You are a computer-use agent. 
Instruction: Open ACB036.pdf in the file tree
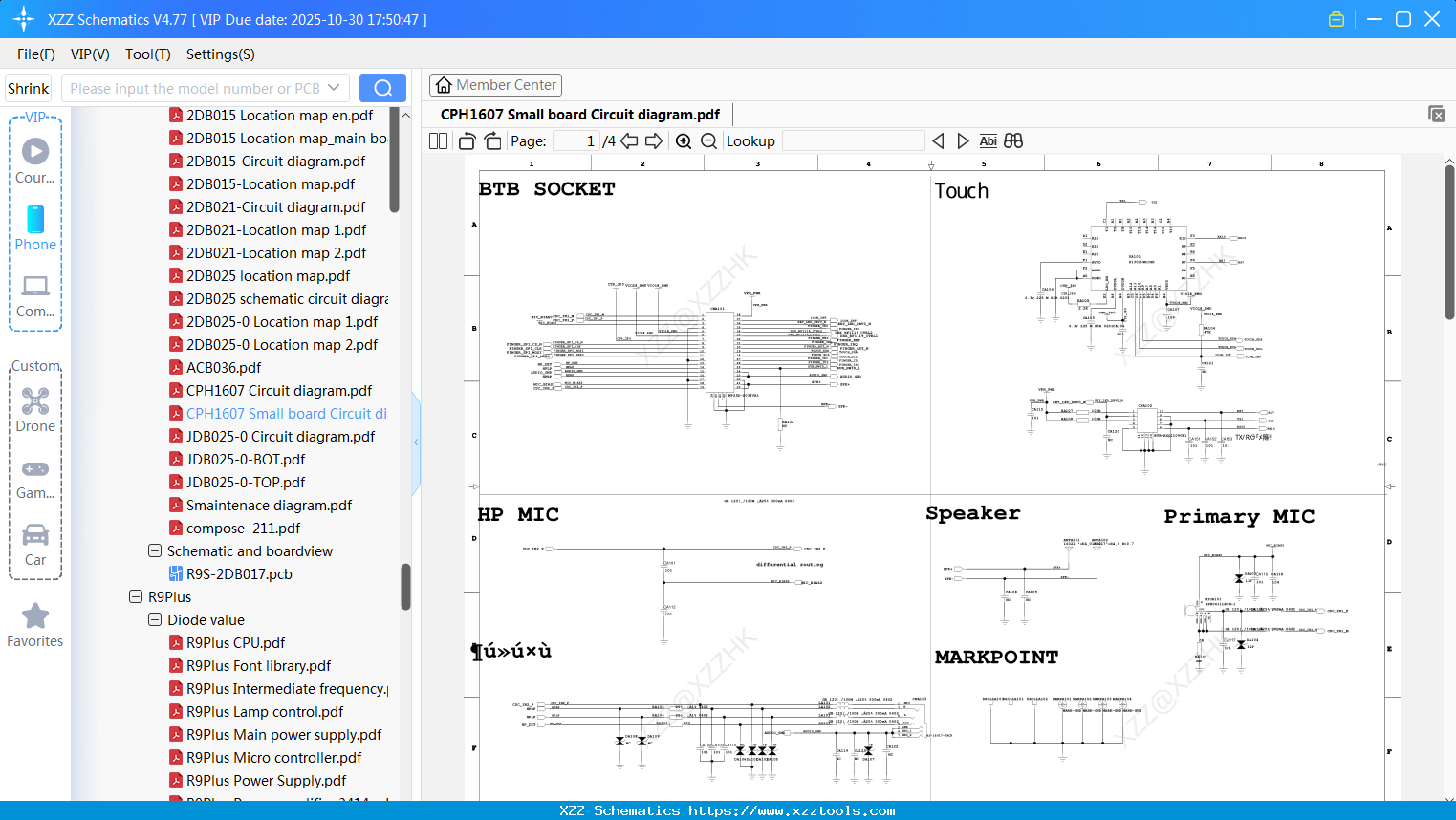point(224,368)
